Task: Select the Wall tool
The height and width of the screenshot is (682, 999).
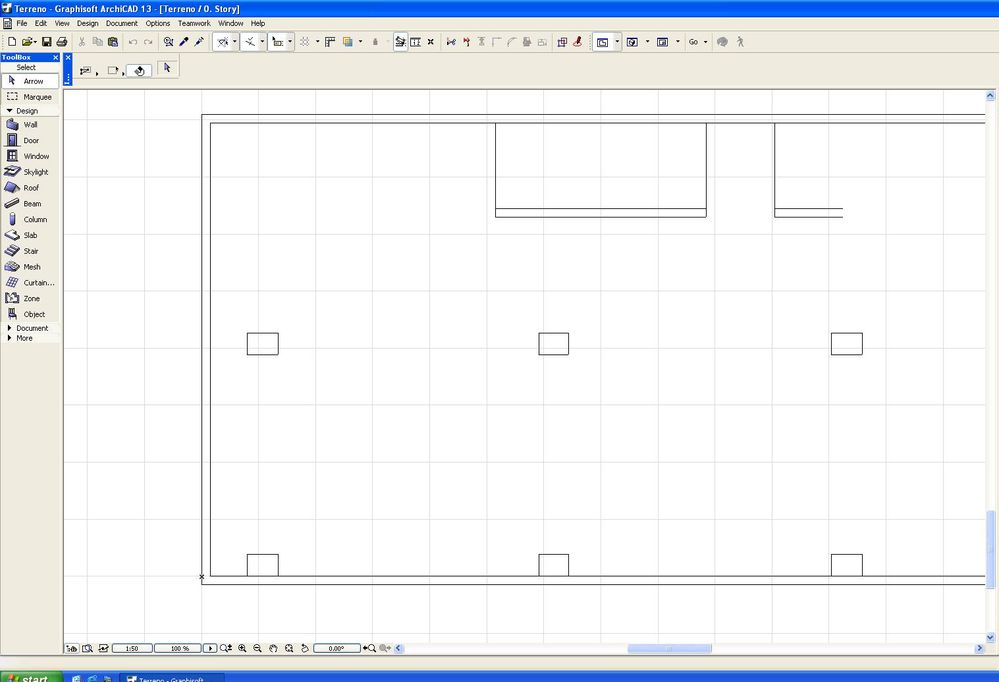Action: tap(30, 124)
